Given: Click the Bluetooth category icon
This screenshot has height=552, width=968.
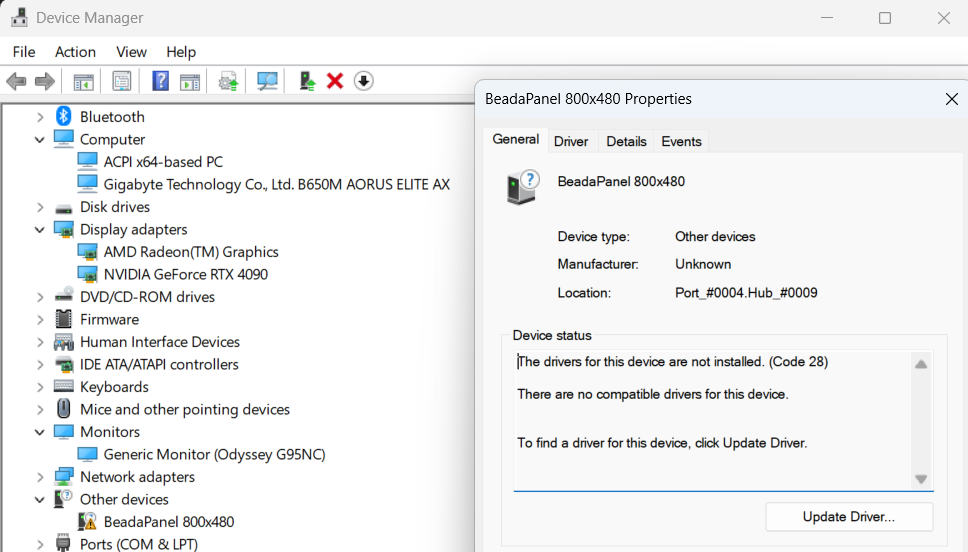Looking at the screenshot, I should click(x=64, y=116).
